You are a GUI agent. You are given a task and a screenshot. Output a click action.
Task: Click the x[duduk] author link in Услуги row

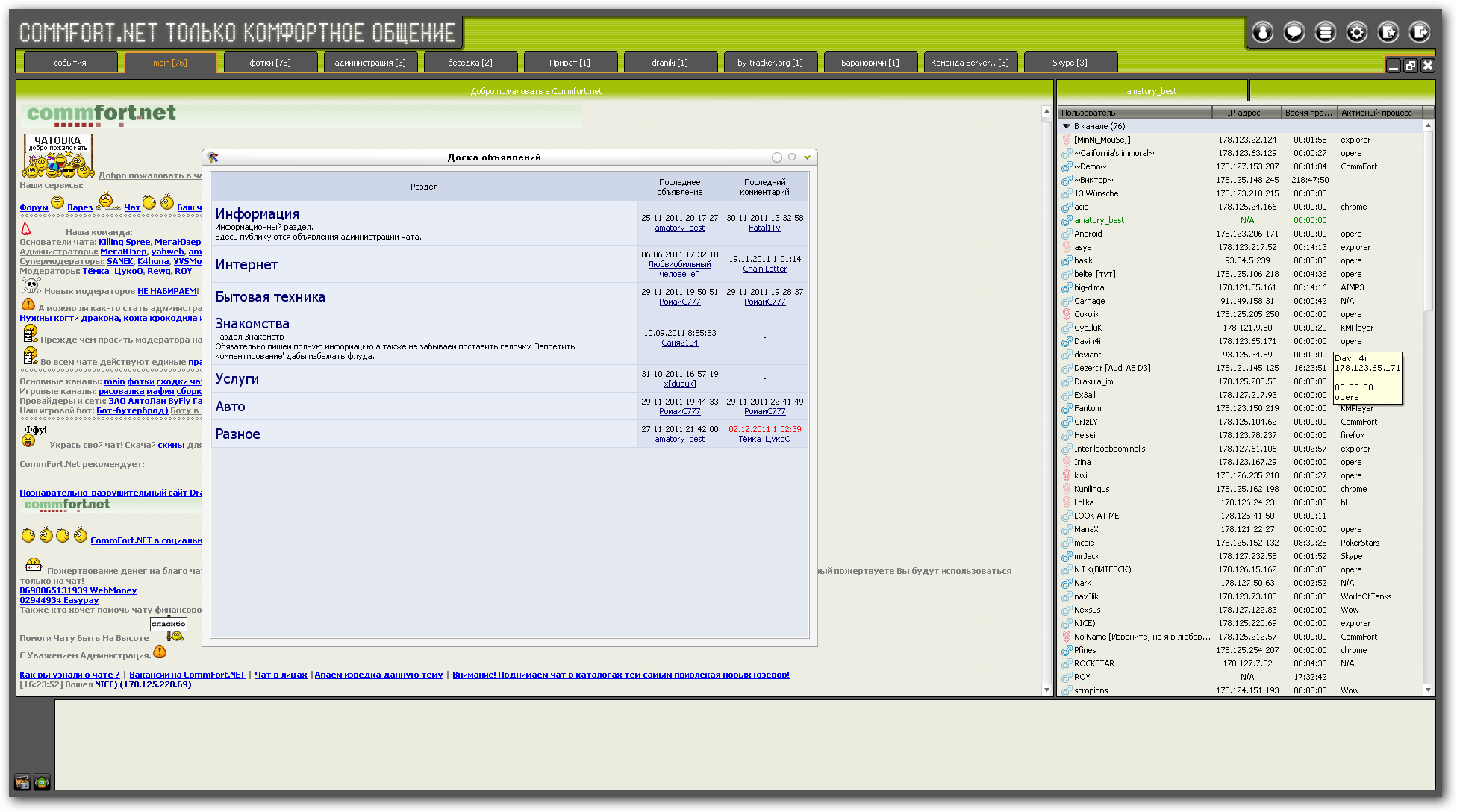679,384
